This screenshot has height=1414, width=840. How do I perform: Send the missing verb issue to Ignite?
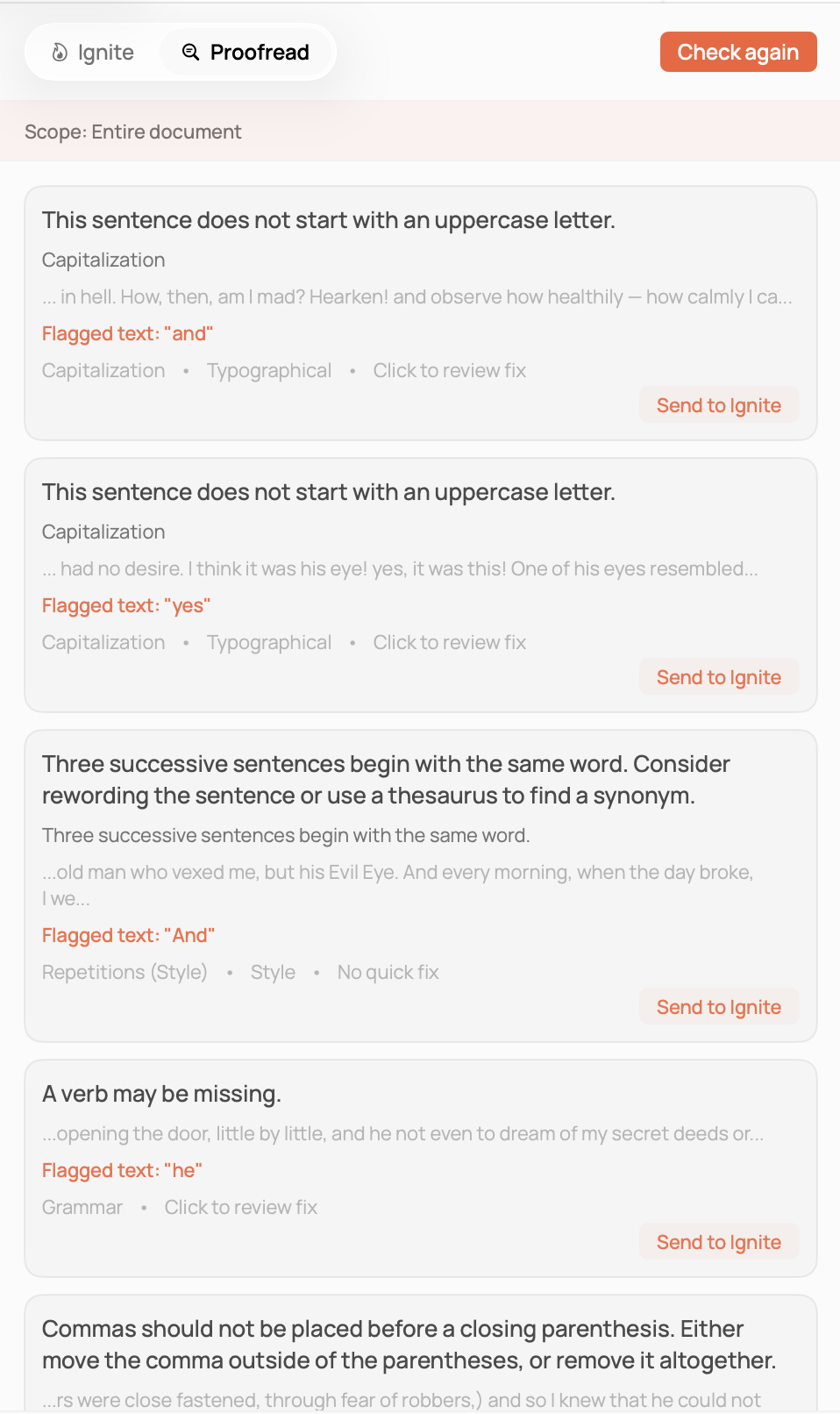tap(718, 1241)
